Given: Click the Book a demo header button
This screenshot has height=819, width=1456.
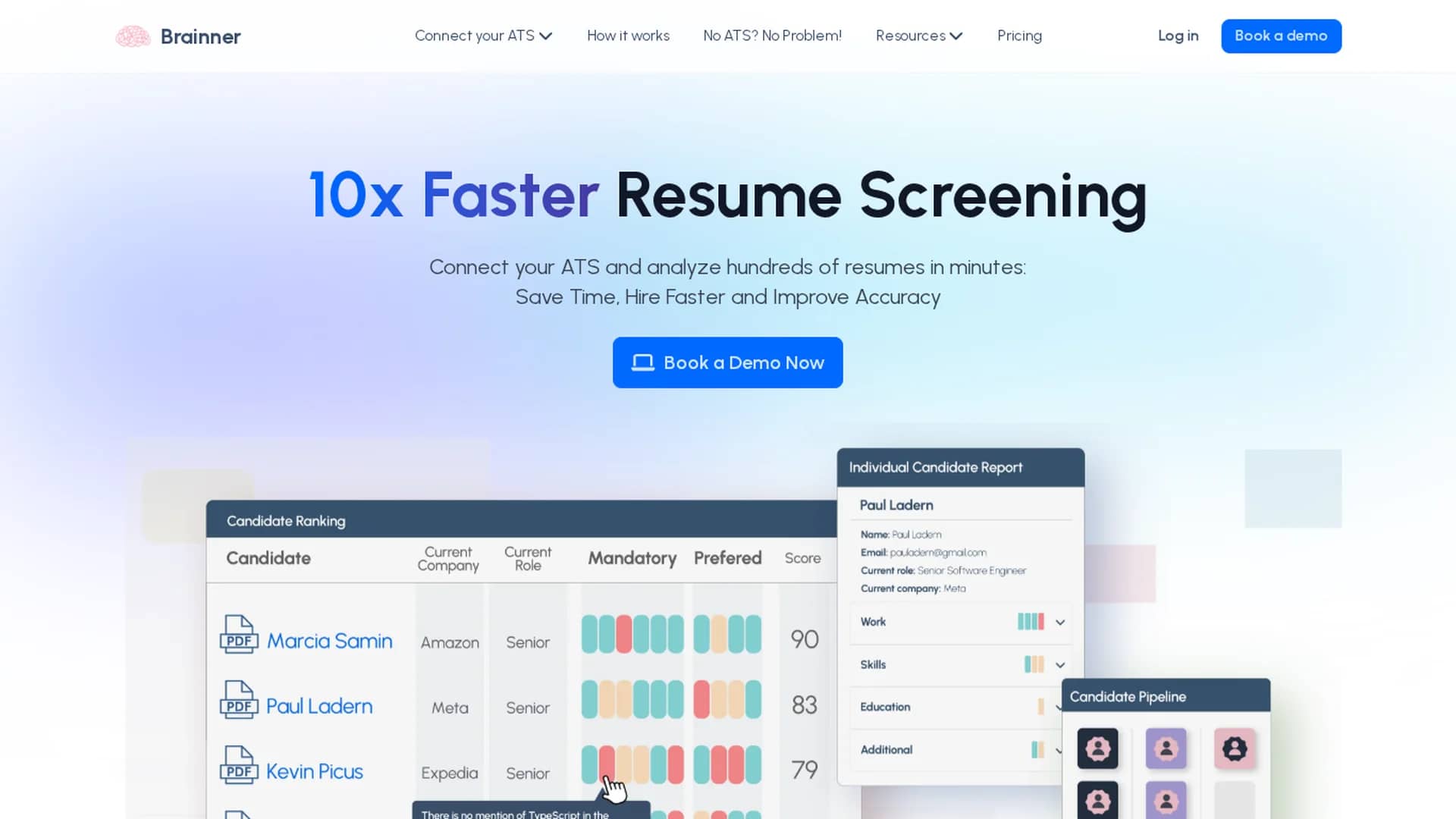Looking at the screenshot, I should click(x=1281, y=36).
